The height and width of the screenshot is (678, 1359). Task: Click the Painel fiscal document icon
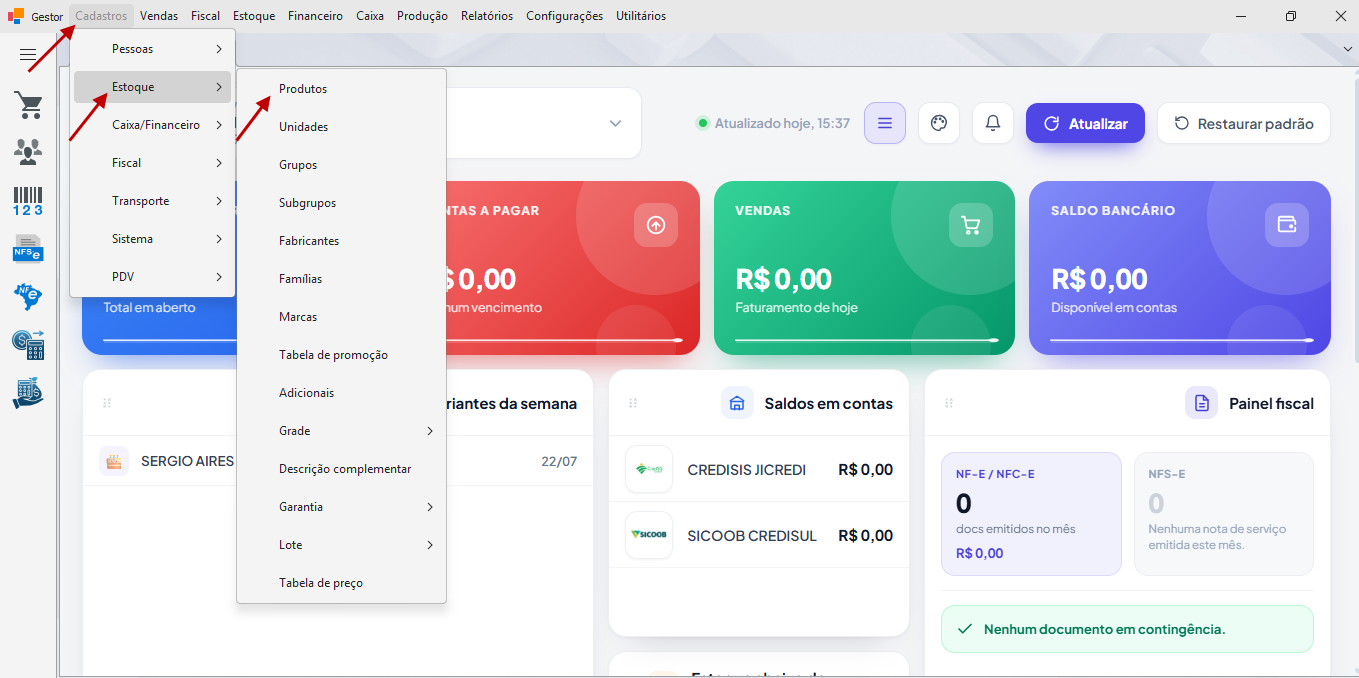click(x=1201, y=403)
